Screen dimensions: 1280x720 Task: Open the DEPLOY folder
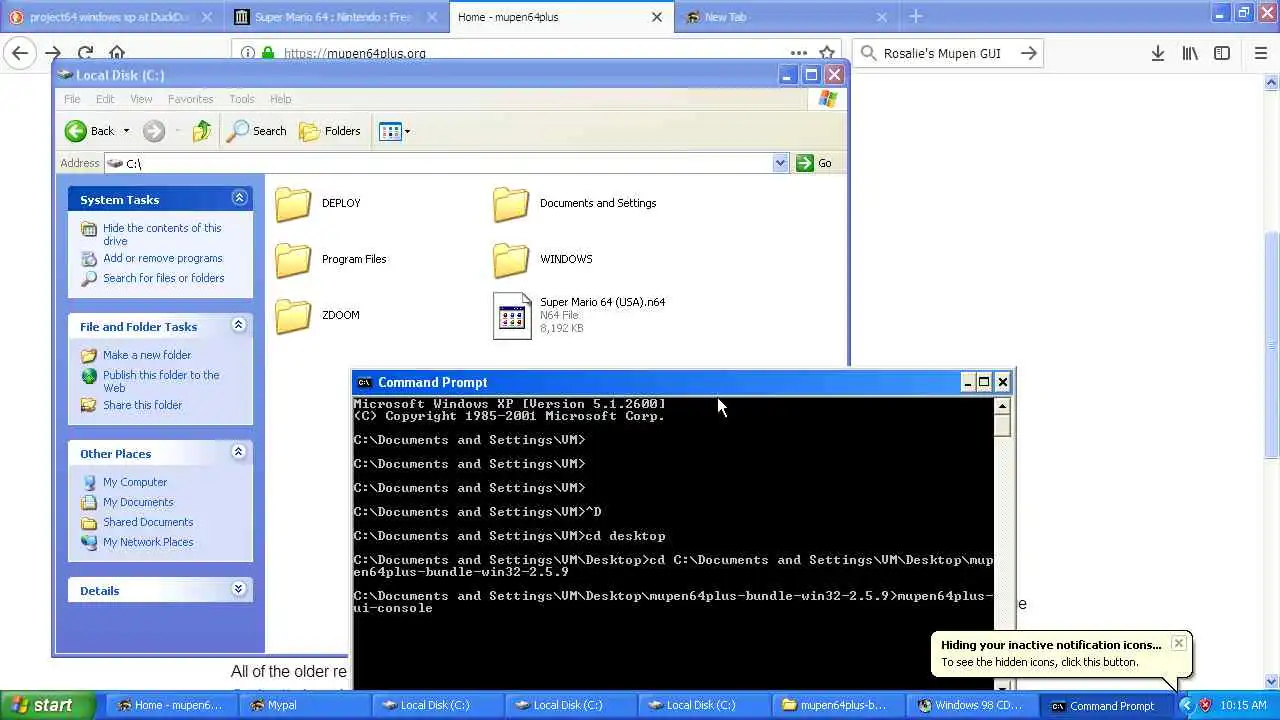(x=318, y=203)
